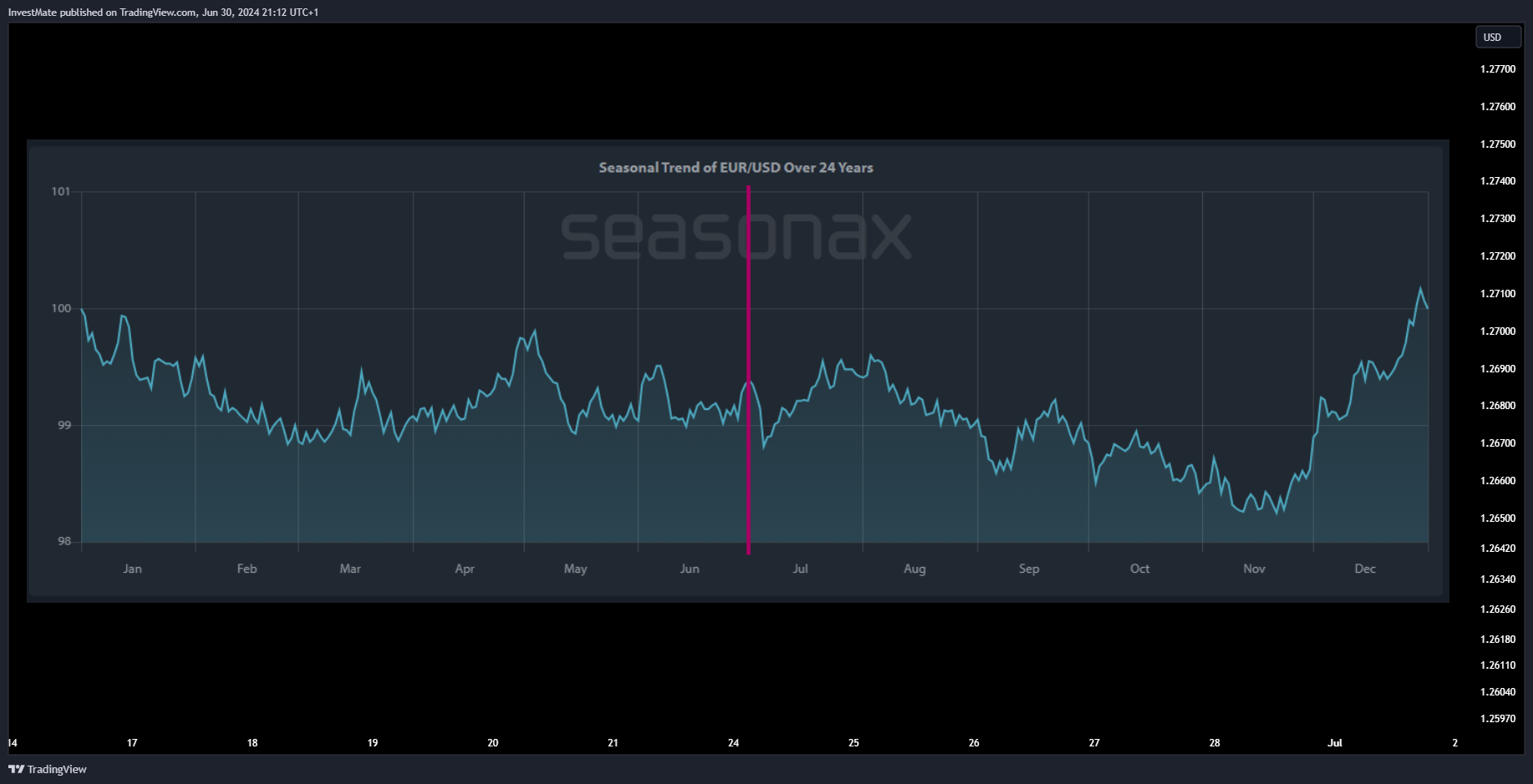Viewport: 1533px width, 784px height.
Task: Click the 1.27200 price label
Action: tap(1498, 256)
